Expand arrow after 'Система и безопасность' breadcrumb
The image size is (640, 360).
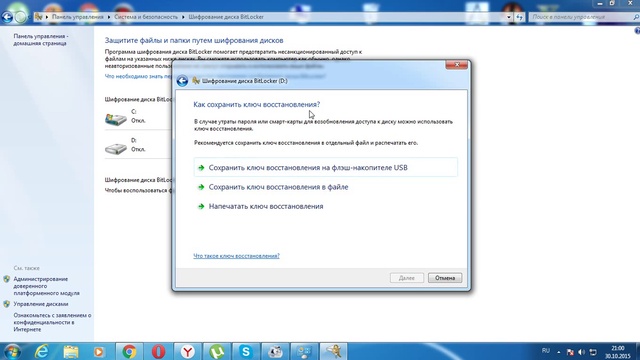183,17
